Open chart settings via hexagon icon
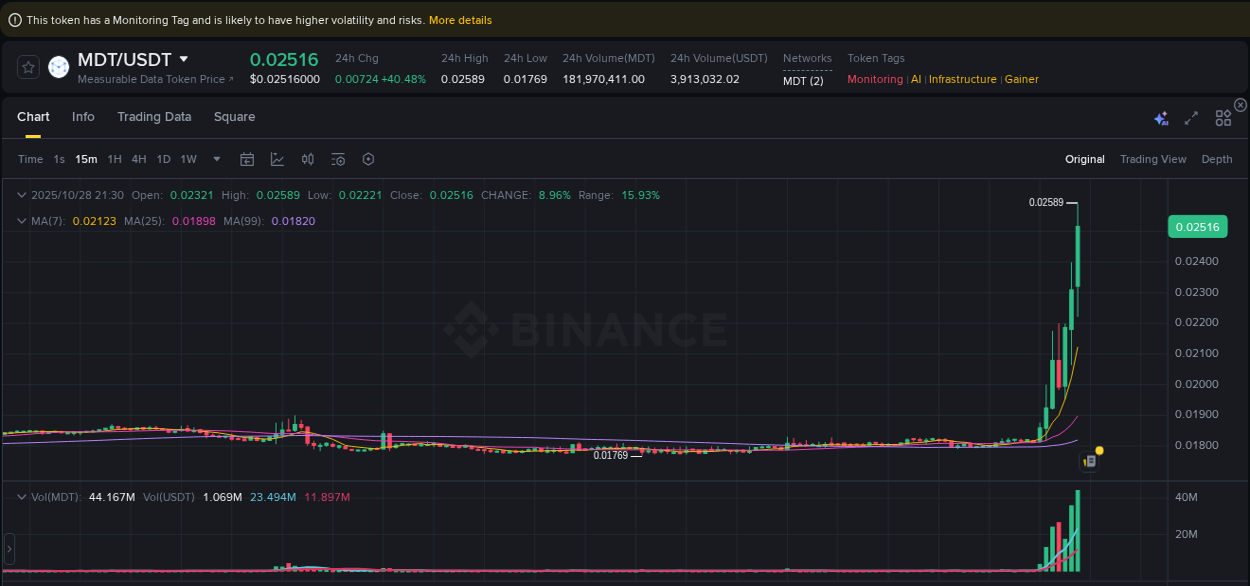The width and height of the screenshot is (1250, 586). (368, 159)
